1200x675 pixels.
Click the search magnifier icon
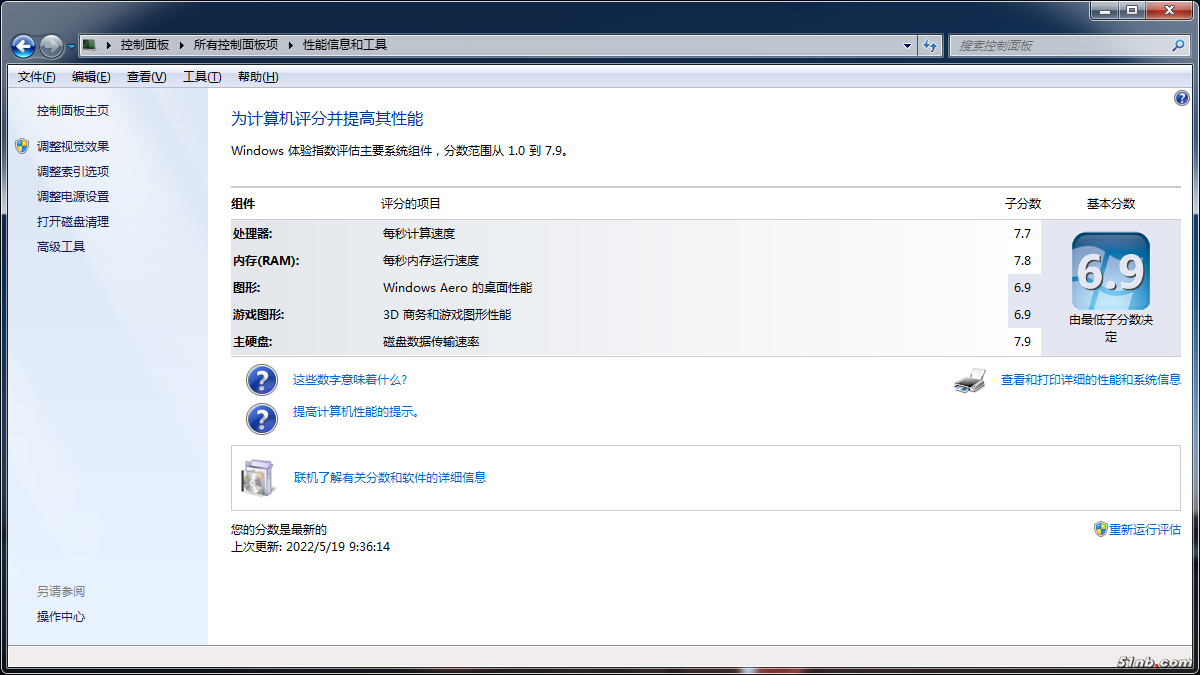pyautogui.click(x=1178, y=45)
